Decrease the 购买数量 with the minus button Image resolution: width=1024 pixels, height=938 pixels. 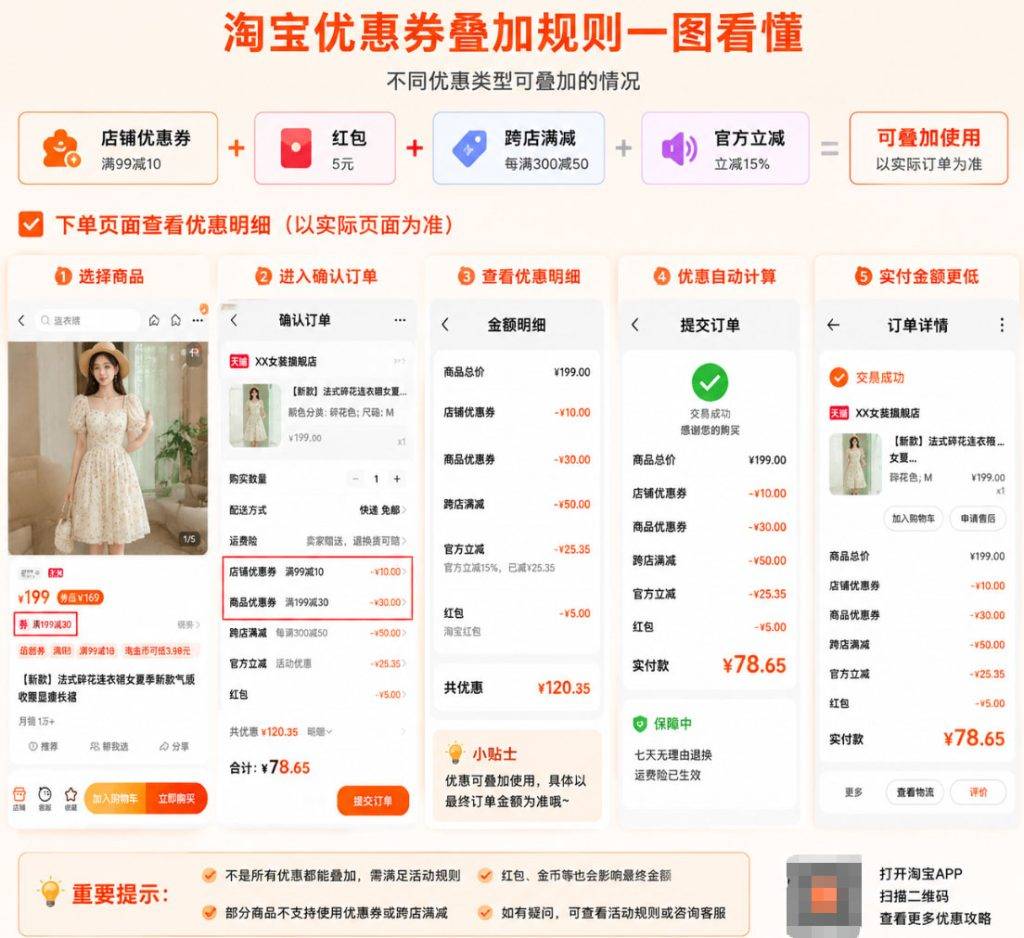[x=356, y=479]
